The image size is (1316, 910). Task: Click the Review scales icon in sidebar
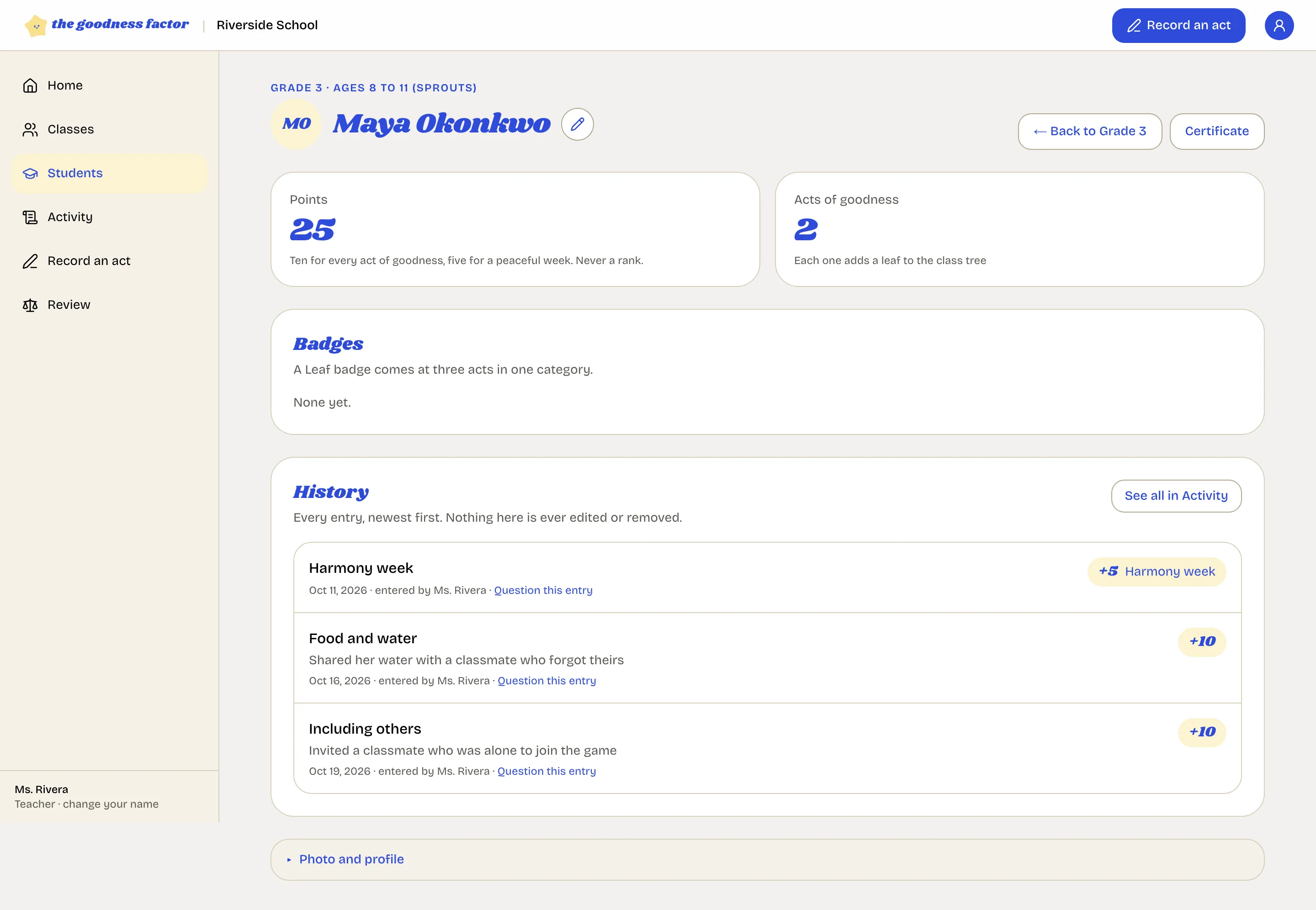tap(30, 305)
